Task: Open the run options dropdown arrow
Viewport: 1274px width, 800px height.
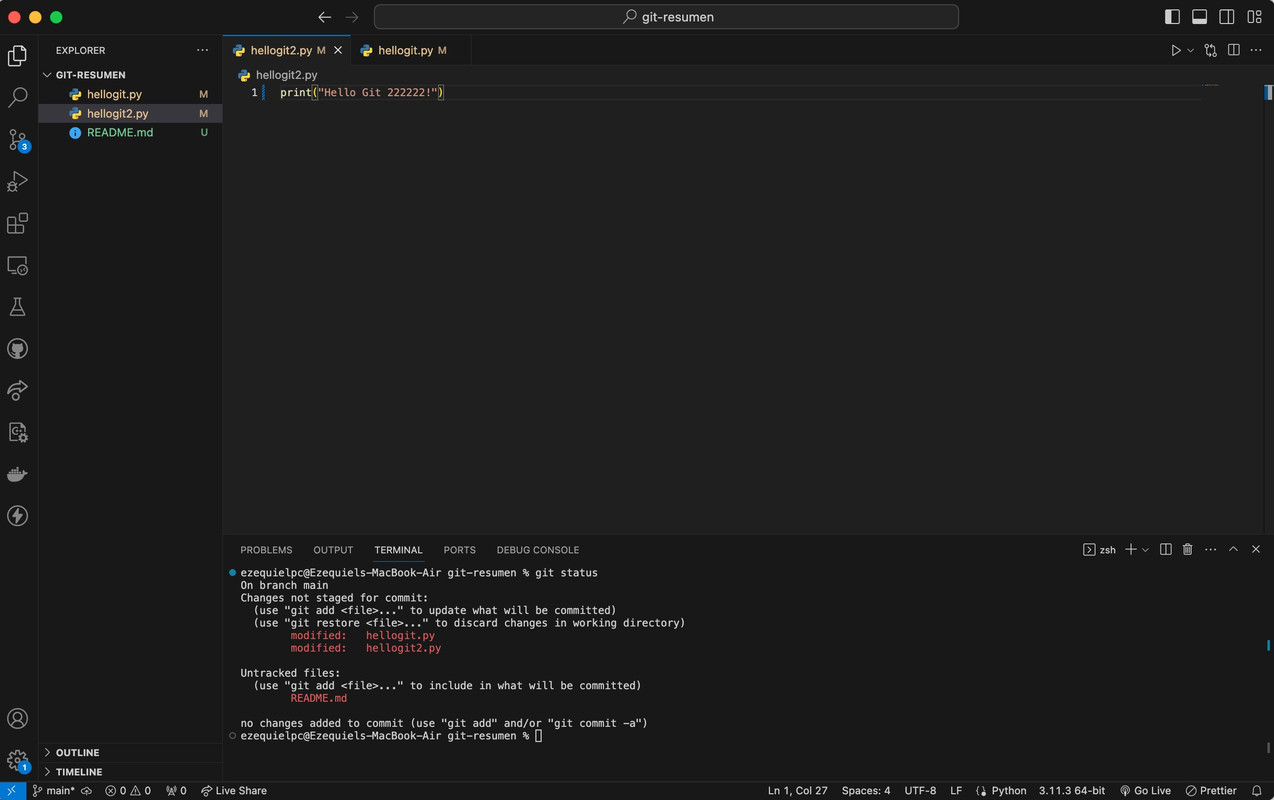Action: (x=1190, y=50)
